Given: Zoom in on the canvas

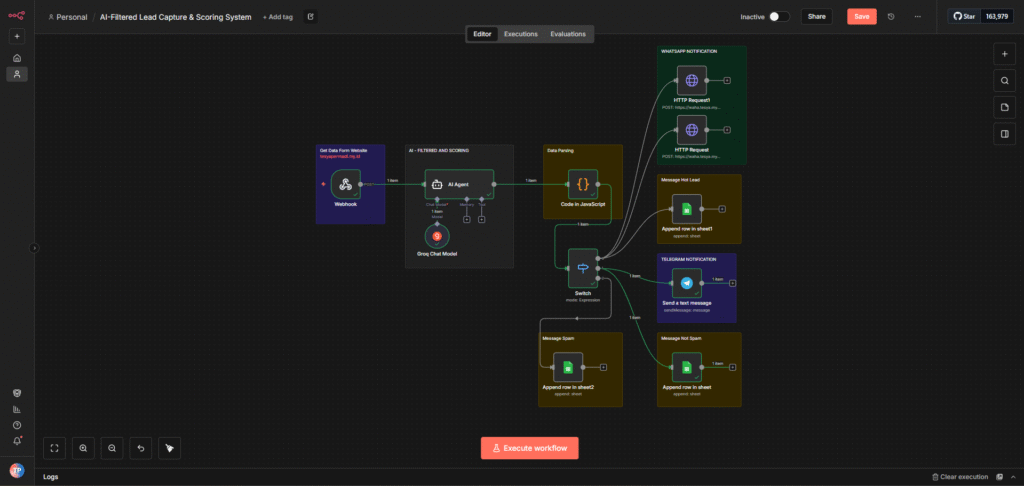Looking at the screenshot, I should [83, 448].
